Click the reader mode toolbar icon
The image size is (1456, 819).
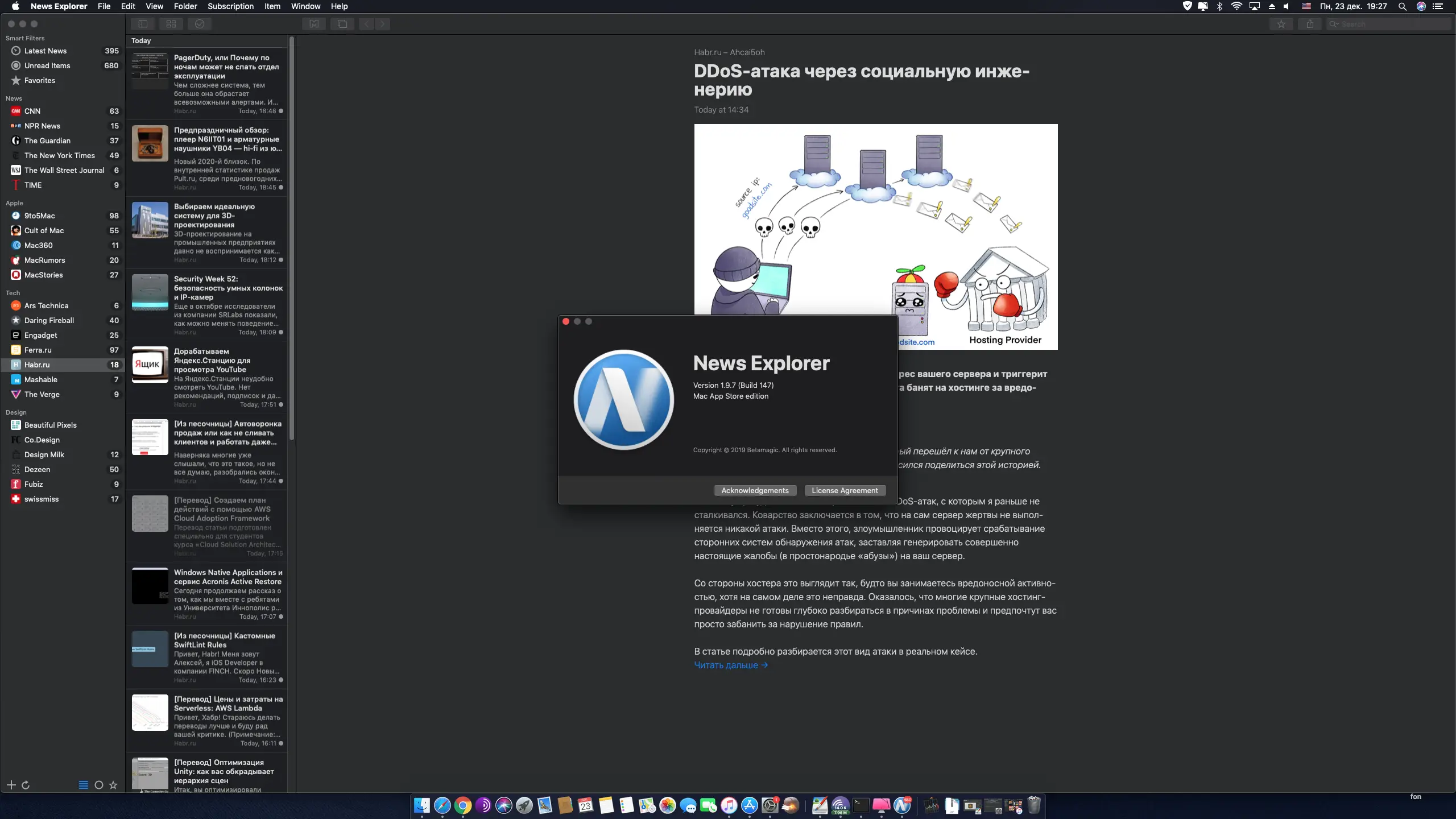(x=314, y=24)
